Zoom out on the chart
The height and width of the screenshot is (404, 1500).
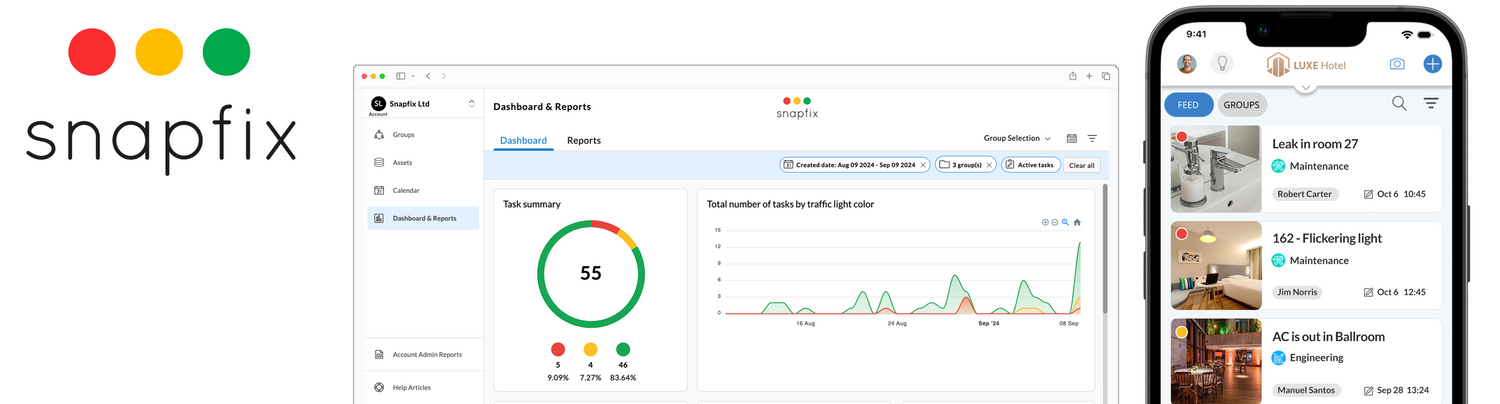coord(1055,222)
